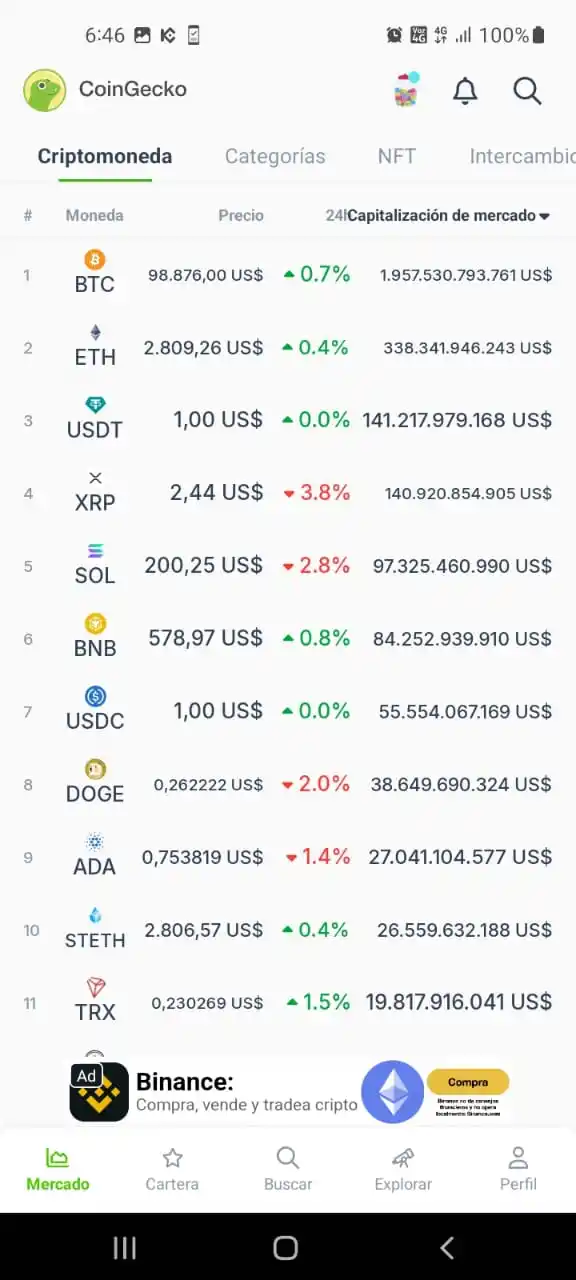
Task: Open the DOGE coin icon row
Action: click(288, 784)
